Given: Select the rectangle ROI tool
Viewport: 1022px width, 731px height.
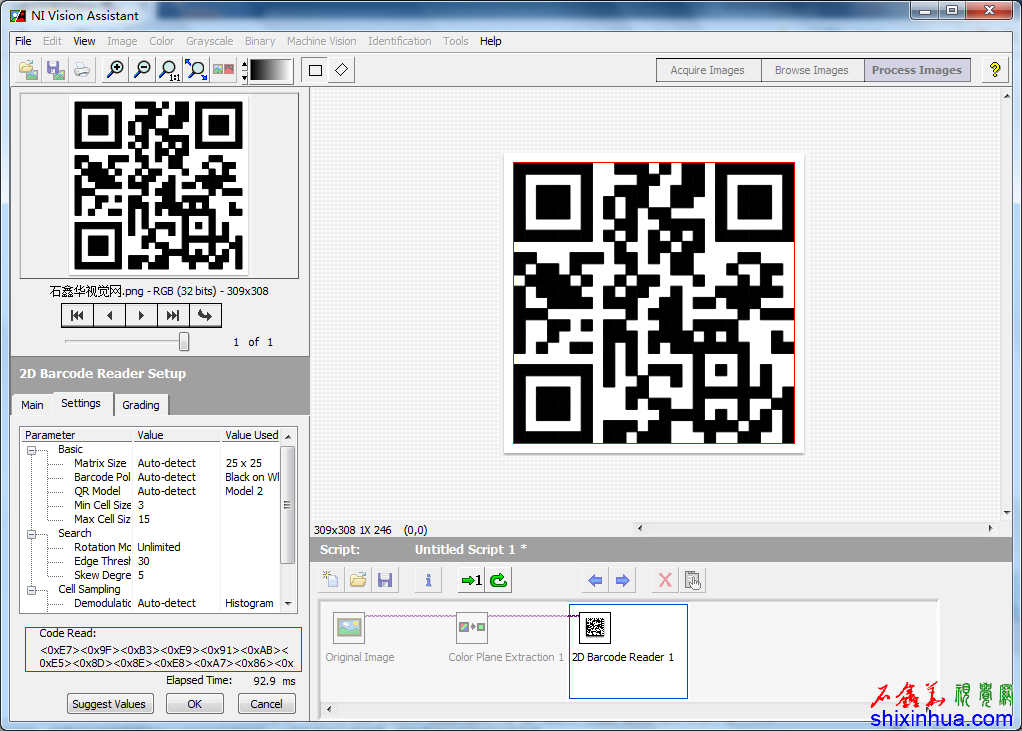Looking at the screenshot, I should [x=316, y=70].
